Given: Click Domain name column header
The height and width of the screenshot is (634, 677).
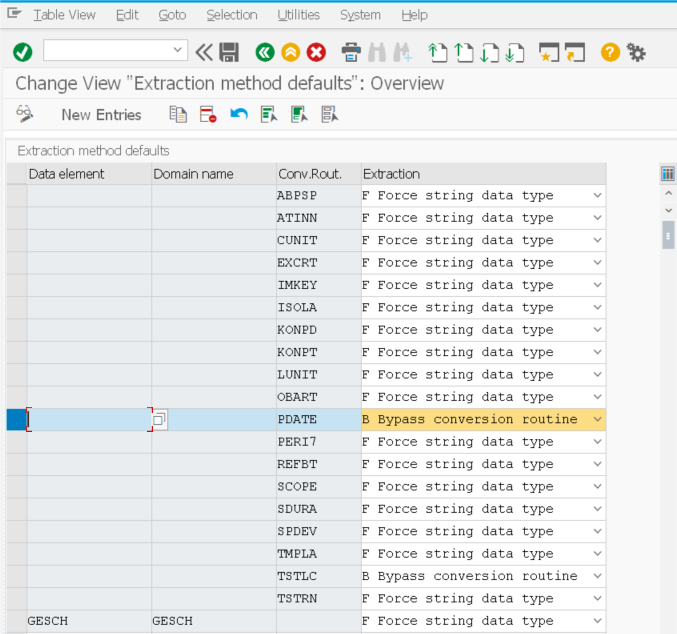Looking at the screenshot, I should pos(214,174).
